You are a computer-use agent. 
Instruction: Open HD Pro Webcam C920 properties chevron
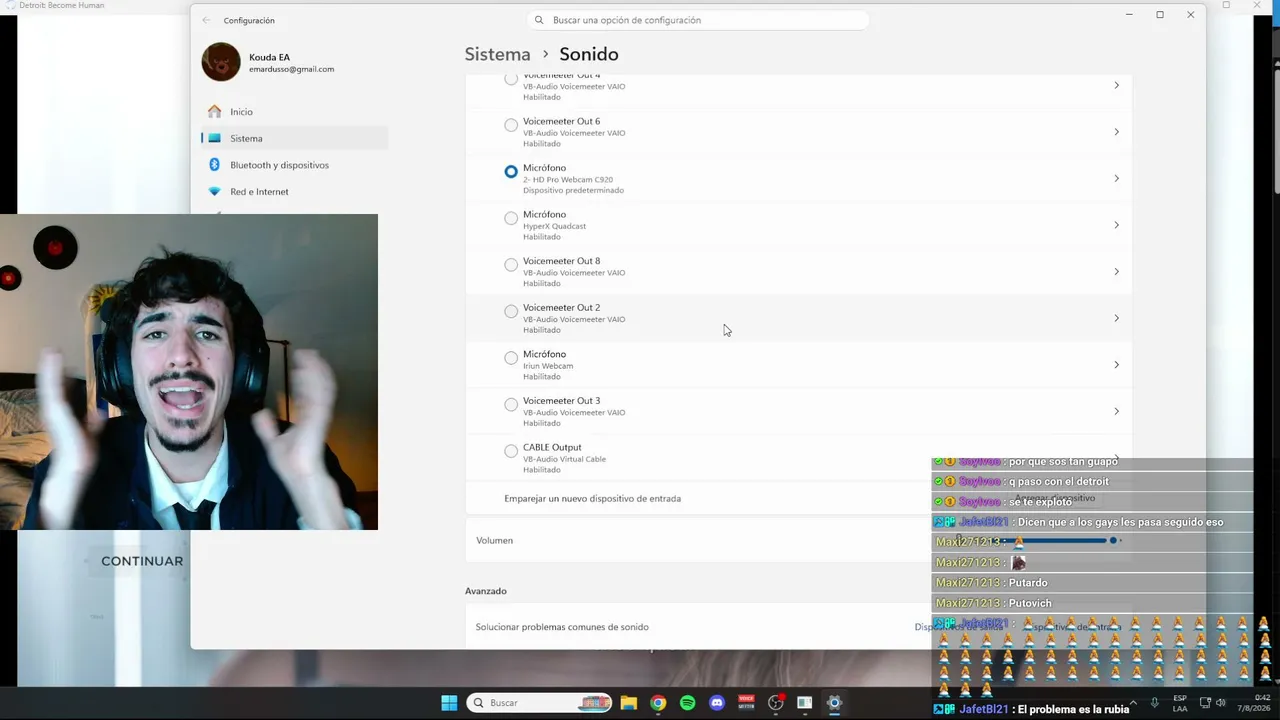(x=1116, y=178)
